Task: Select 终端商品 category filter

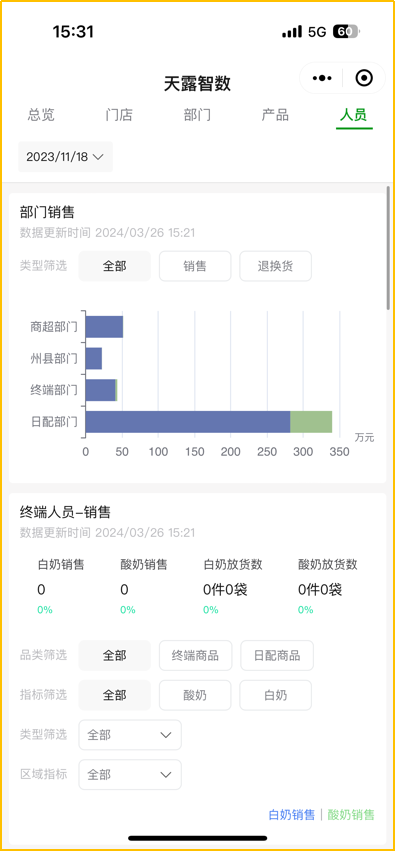Action: (x=196, y=655)
